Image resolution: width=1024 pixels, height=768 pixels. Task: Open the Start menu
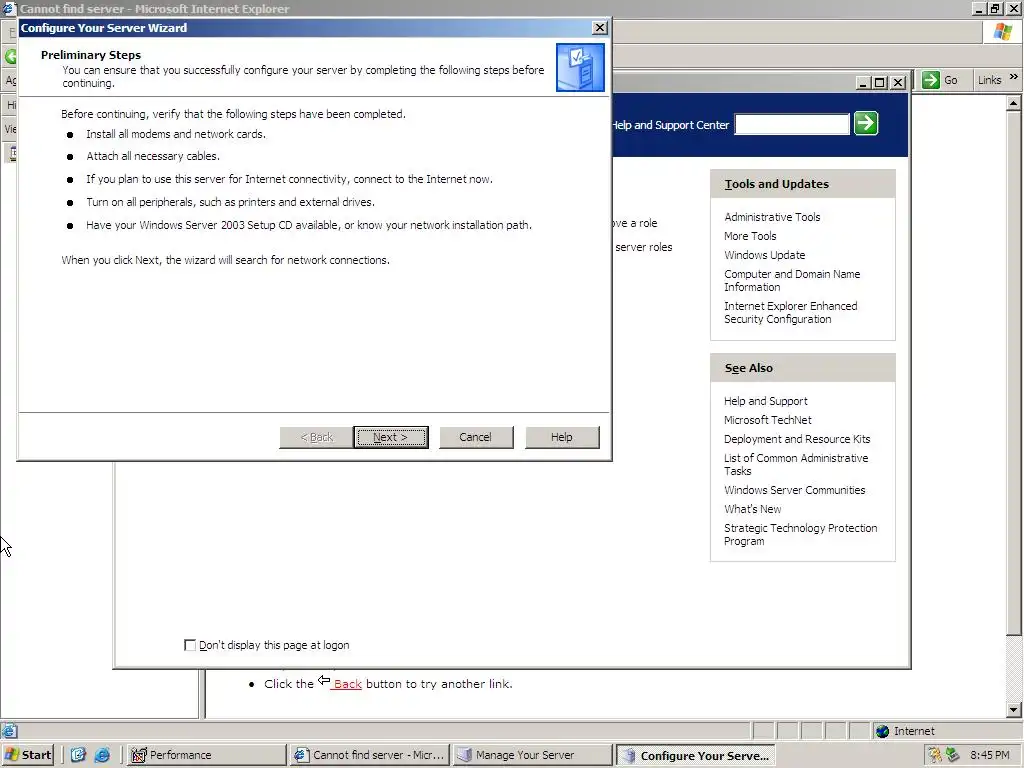point(27,755)
